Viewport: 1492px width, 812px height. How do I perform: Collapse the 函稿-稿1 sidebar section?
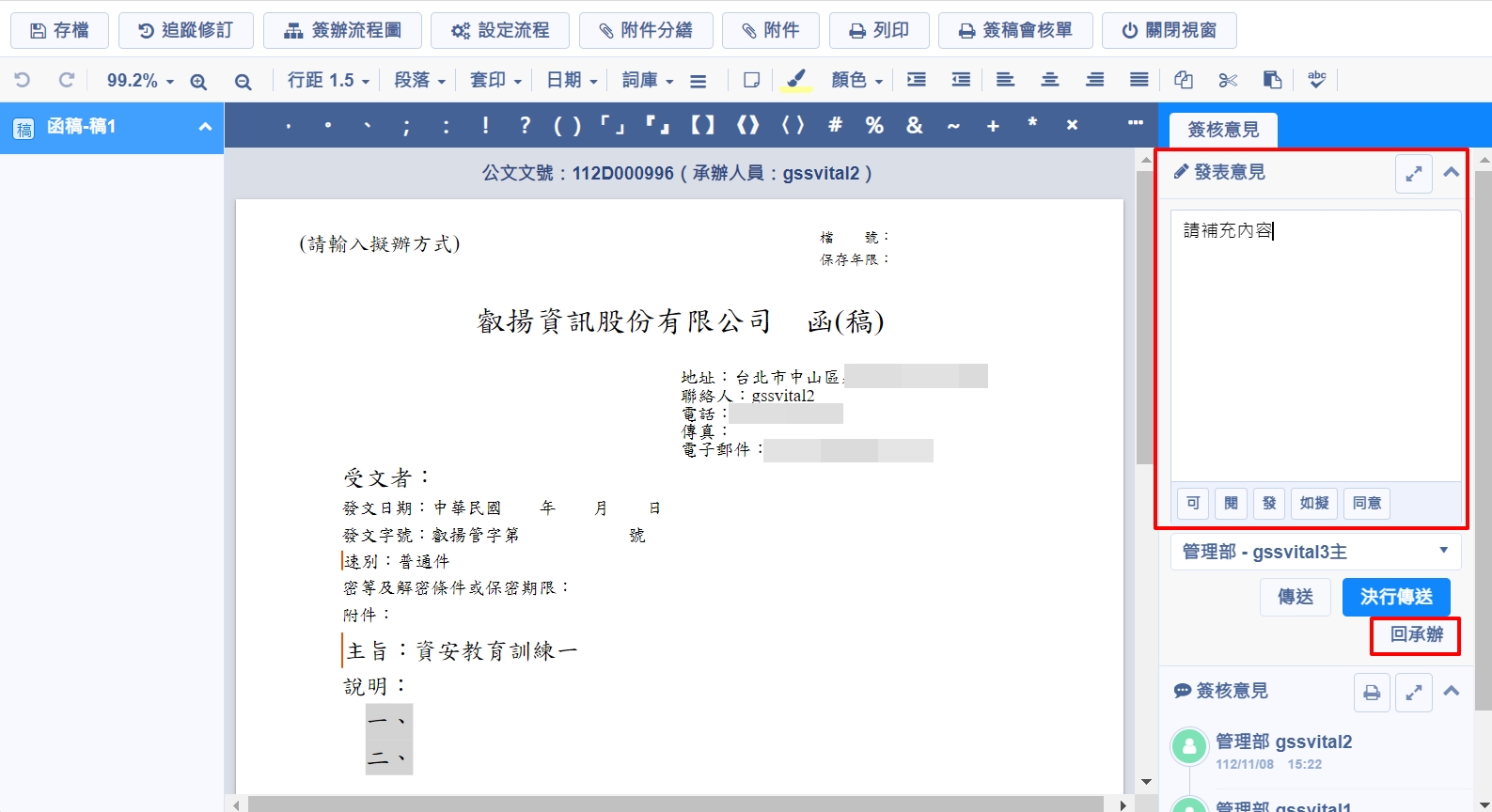tap(205, 127)
